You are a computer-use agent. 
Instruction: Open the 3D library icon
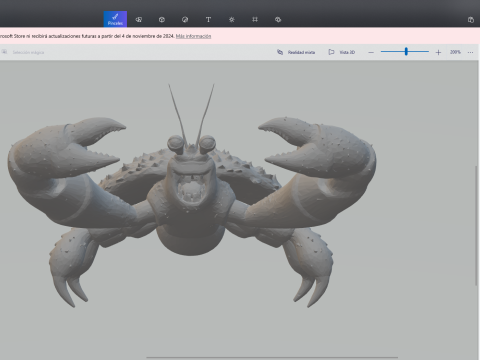click(x=278, y=20)
